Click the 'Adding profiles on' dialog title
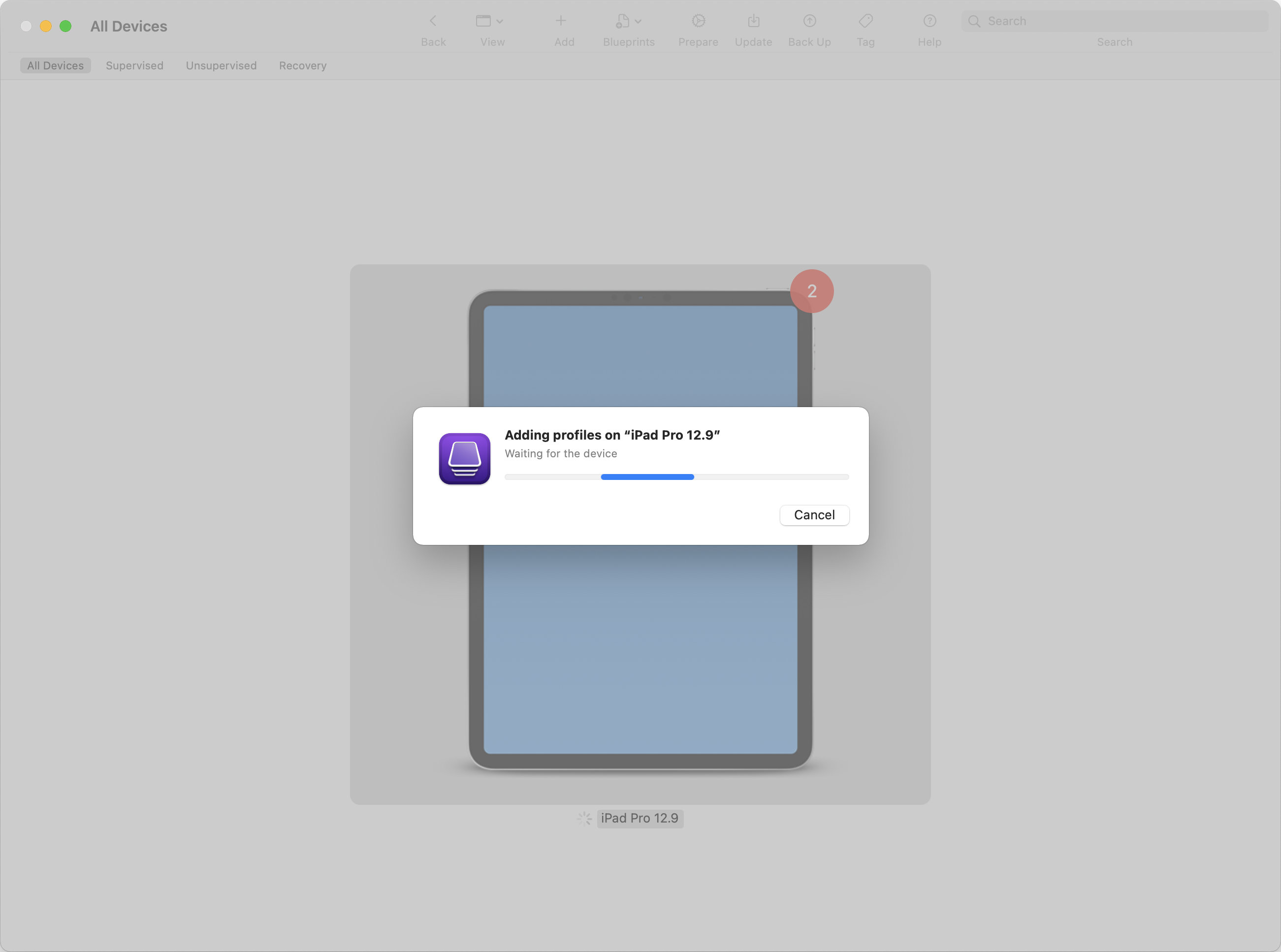 pos(612,435)
